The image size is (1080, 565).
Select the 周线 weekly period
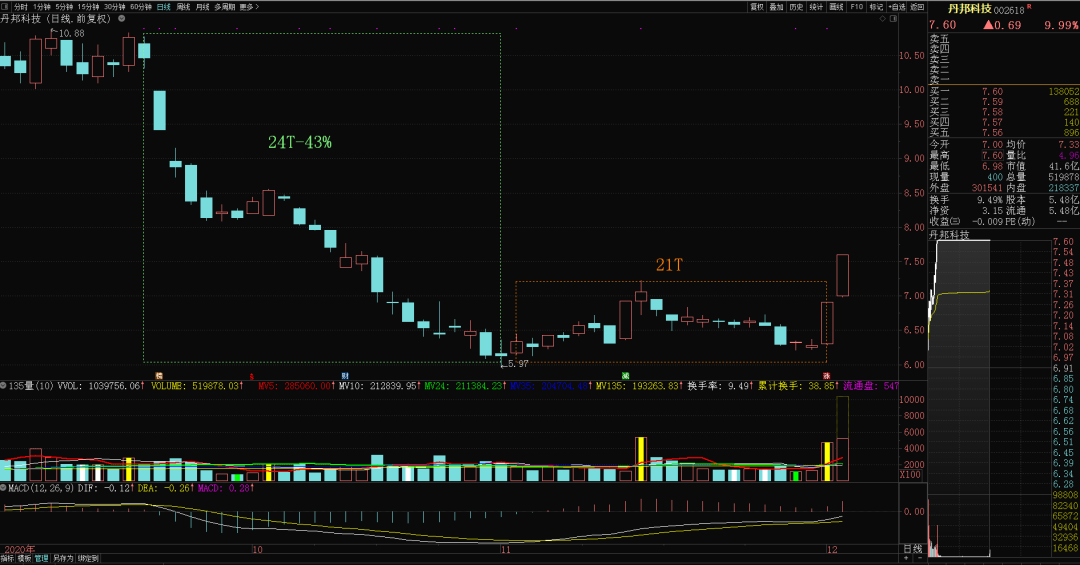pos(183,6)
